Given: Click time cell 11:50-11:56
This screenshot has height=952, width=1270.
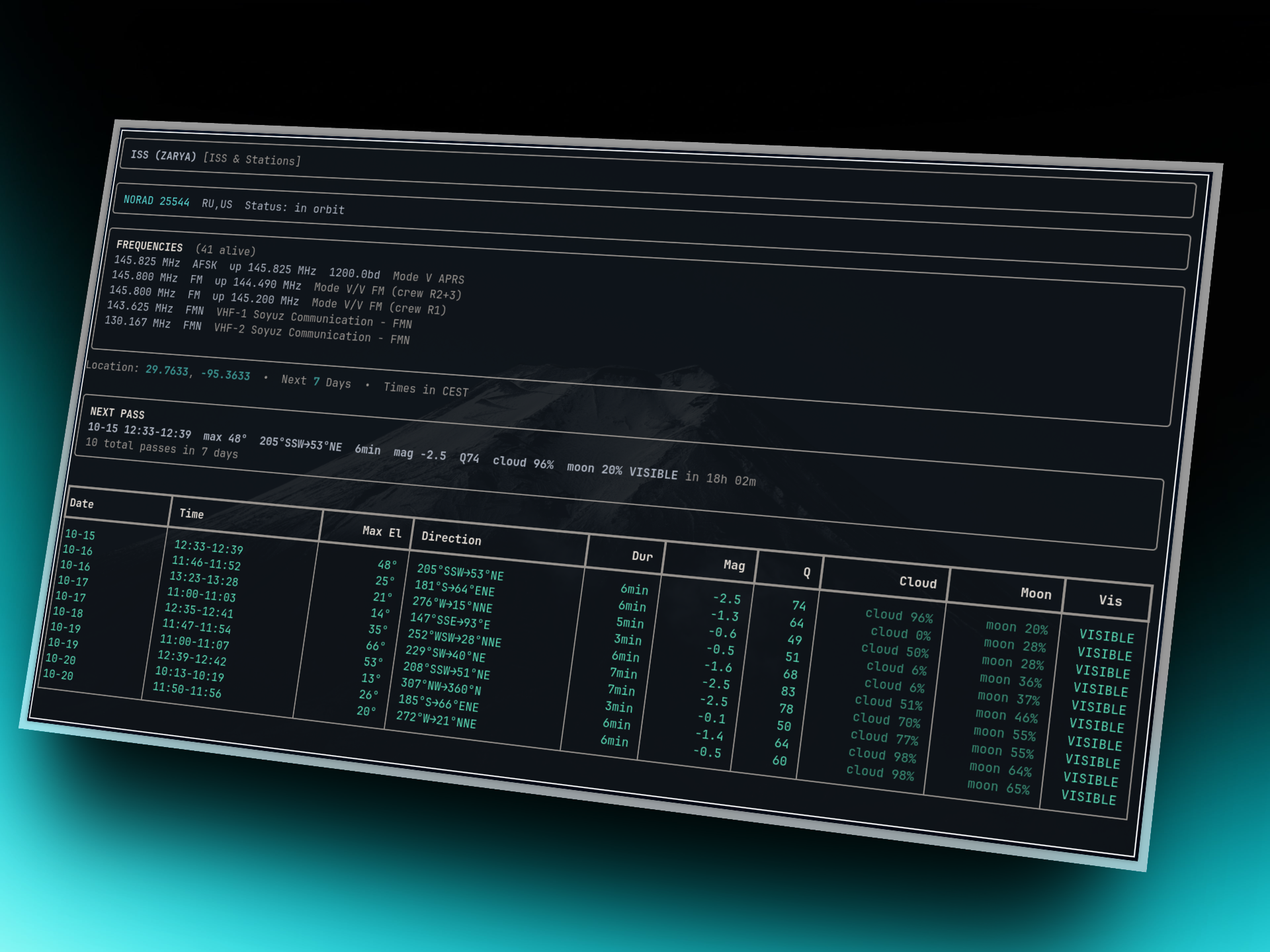Looking at the screenshot, I should [187, 690].
